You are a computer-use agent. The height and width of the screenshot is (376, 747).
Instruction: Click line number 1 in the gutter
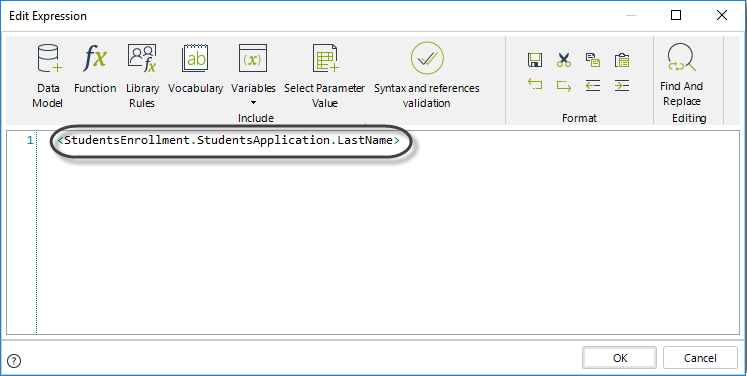point(30,140)
